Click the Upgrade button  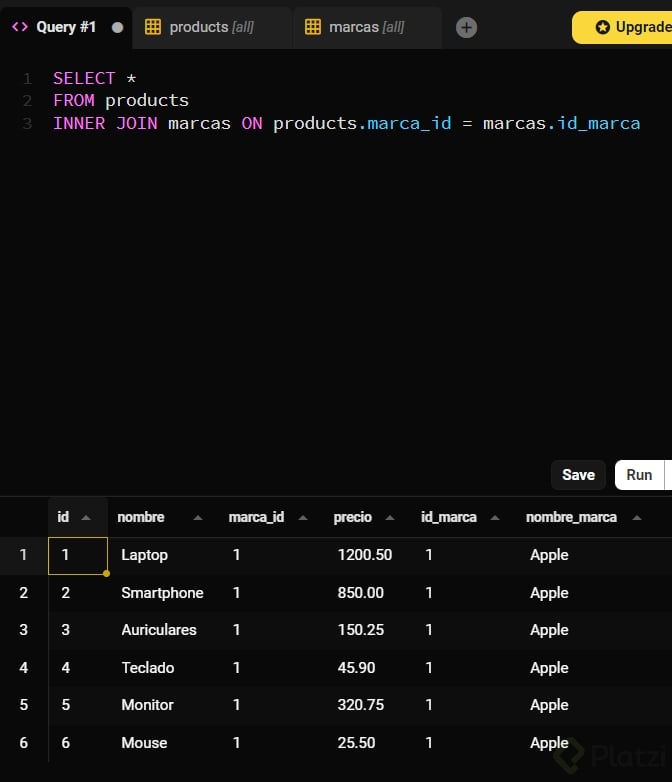click(x=630, y=27)
